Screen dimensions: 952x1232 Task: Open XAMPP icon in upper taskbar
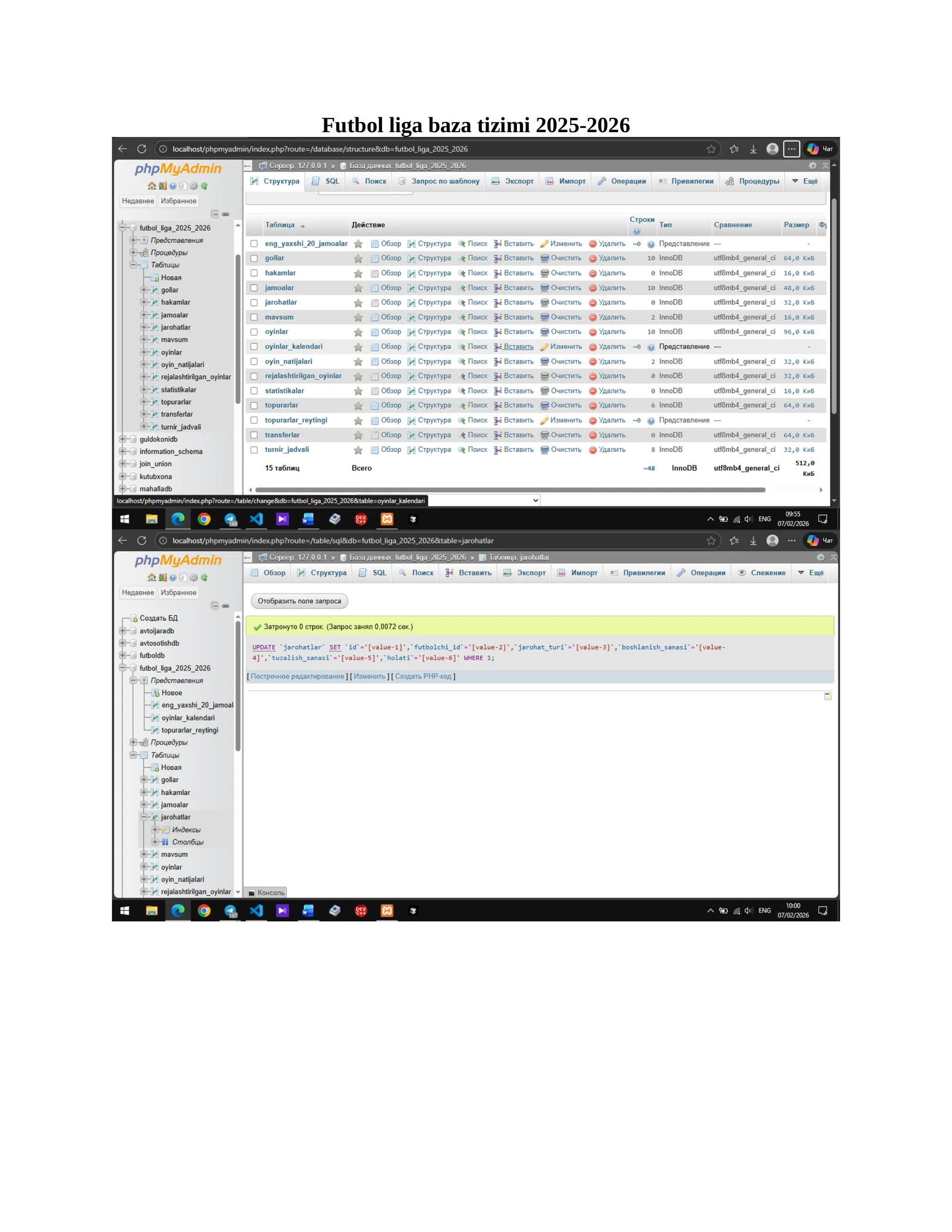click(x=387, y=519)
